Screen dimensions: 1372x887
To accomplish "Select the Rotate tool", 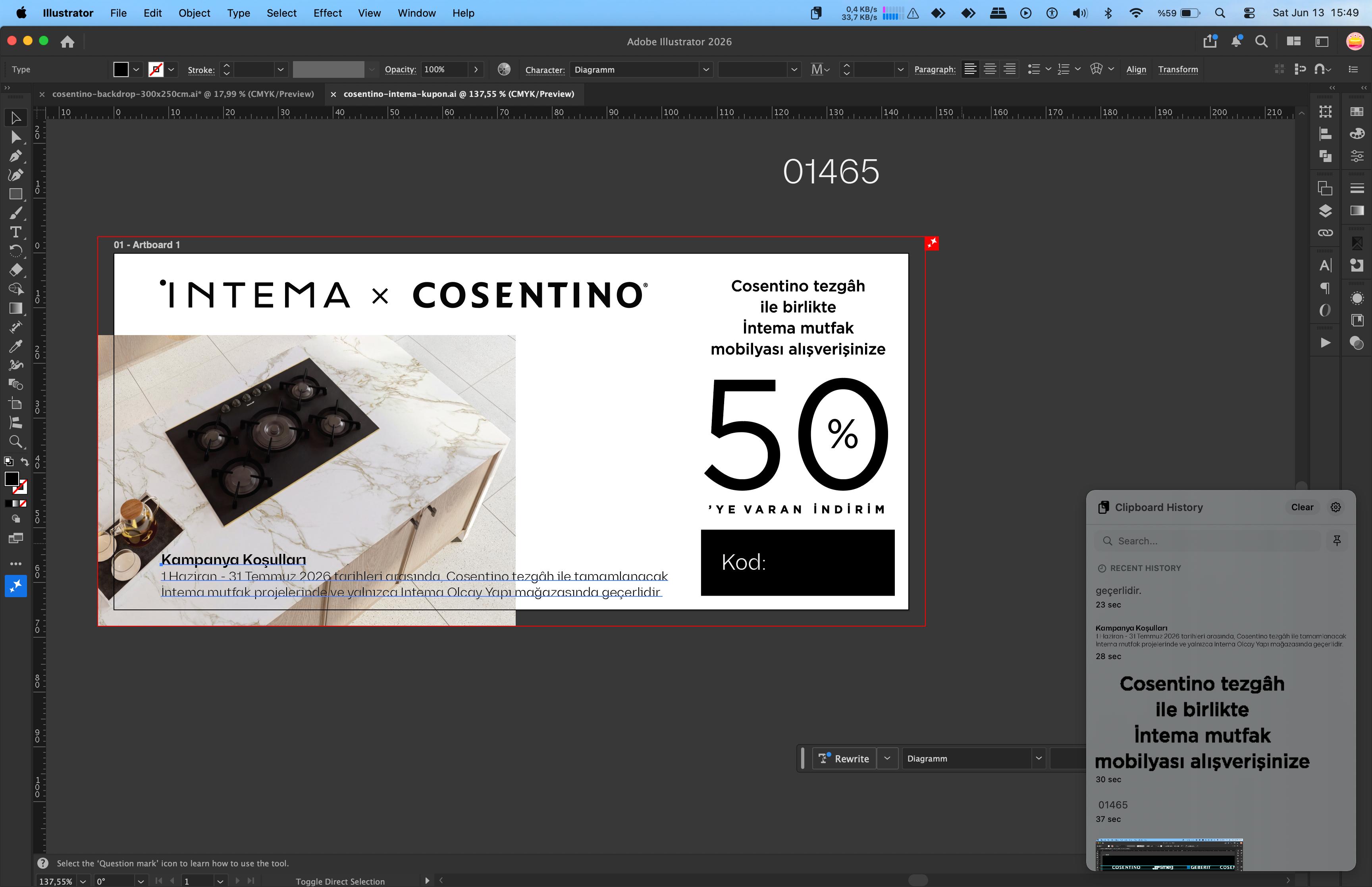I will tap(15, 251).
